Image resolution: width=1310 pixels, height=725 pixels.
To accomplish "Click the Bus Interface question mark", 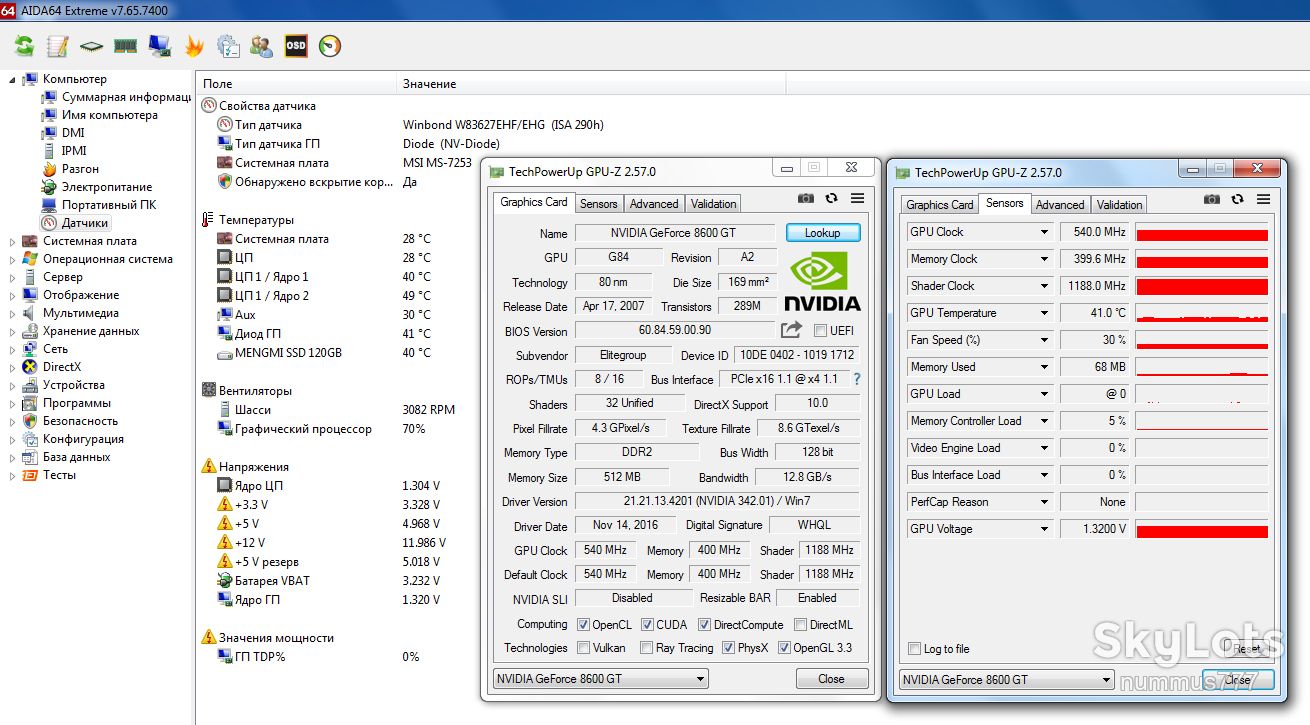I will pyautogui.click(x=857, y=380).
